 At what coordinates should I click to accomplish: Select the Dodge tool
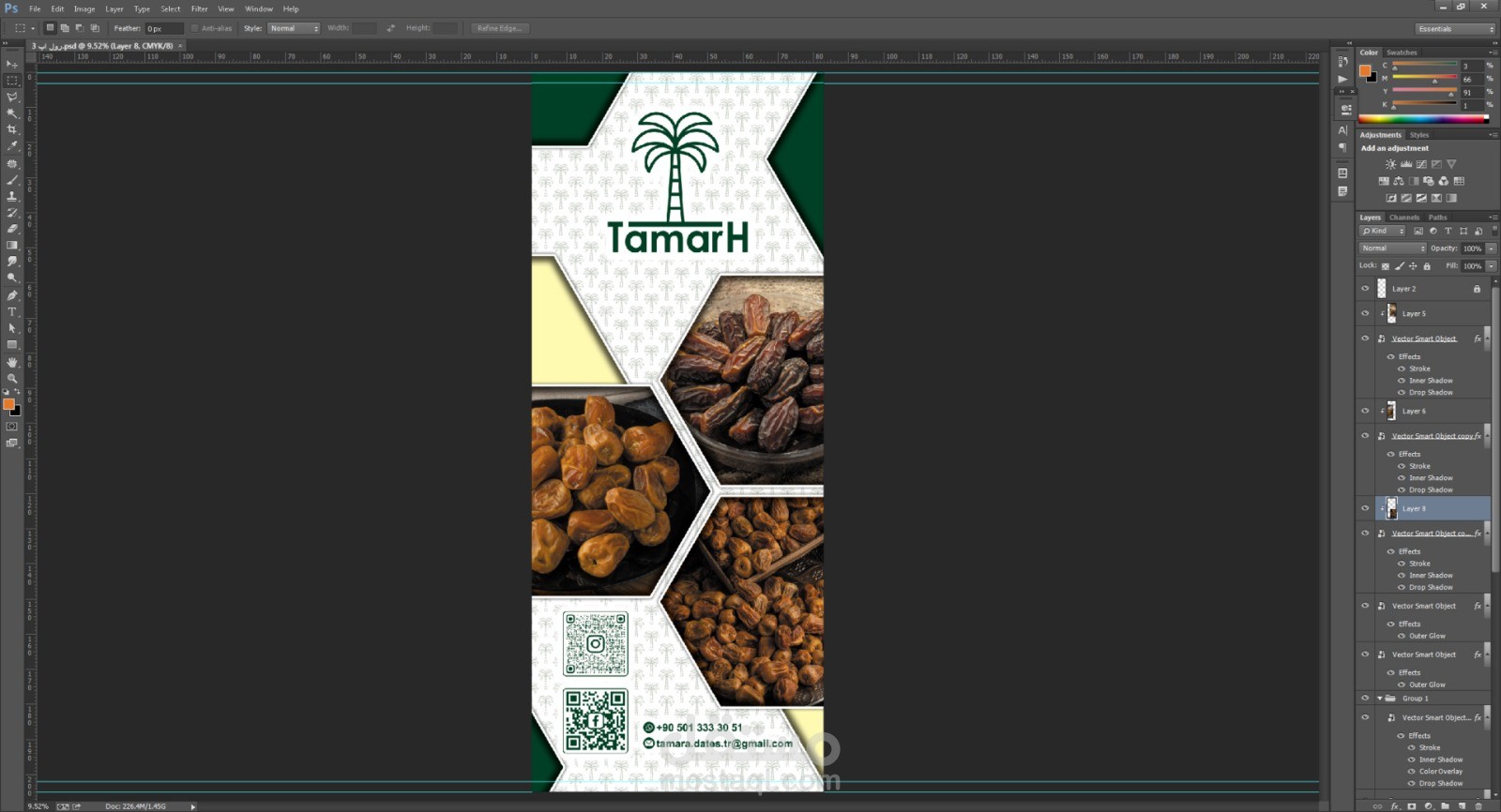[x=12, y=278]
